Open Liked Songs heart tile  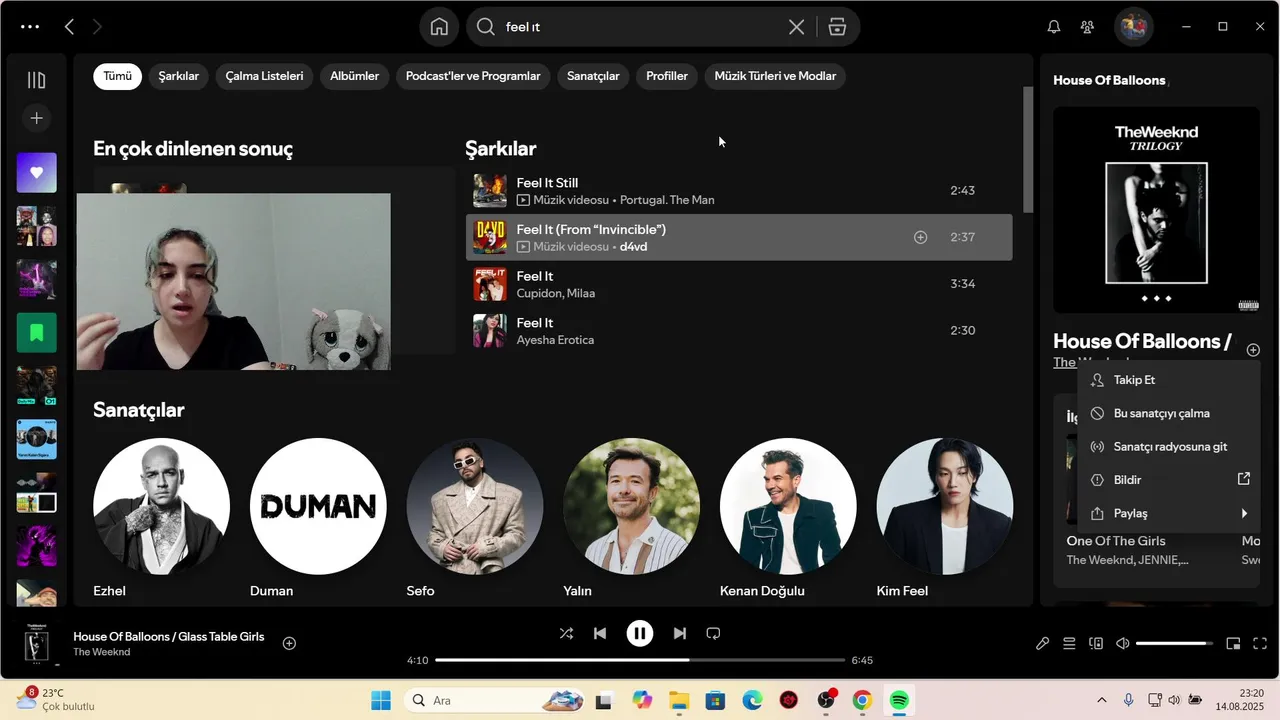(x=36, y=173)
